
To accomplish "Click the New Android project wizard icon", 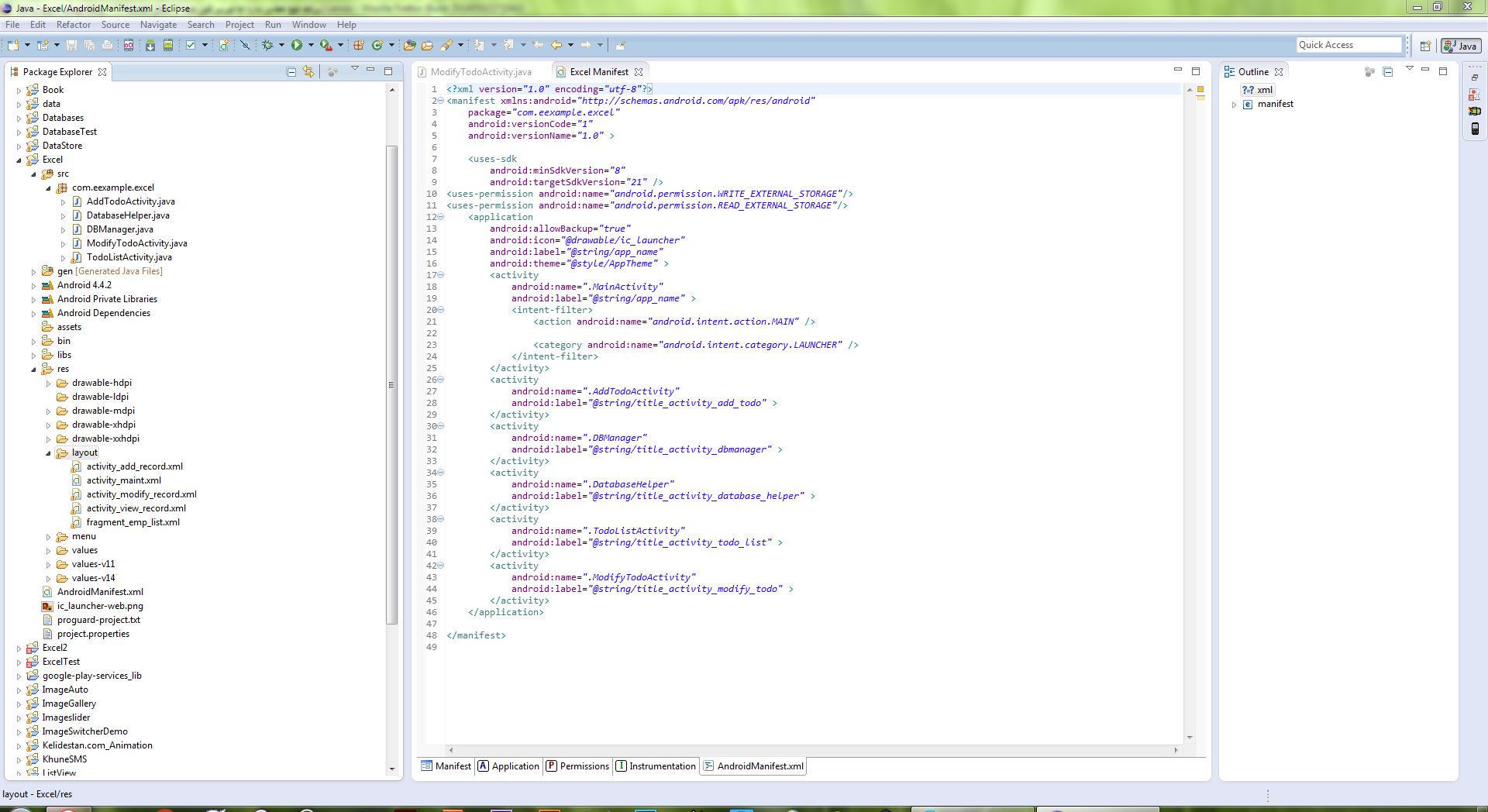I will pos(223,45).
